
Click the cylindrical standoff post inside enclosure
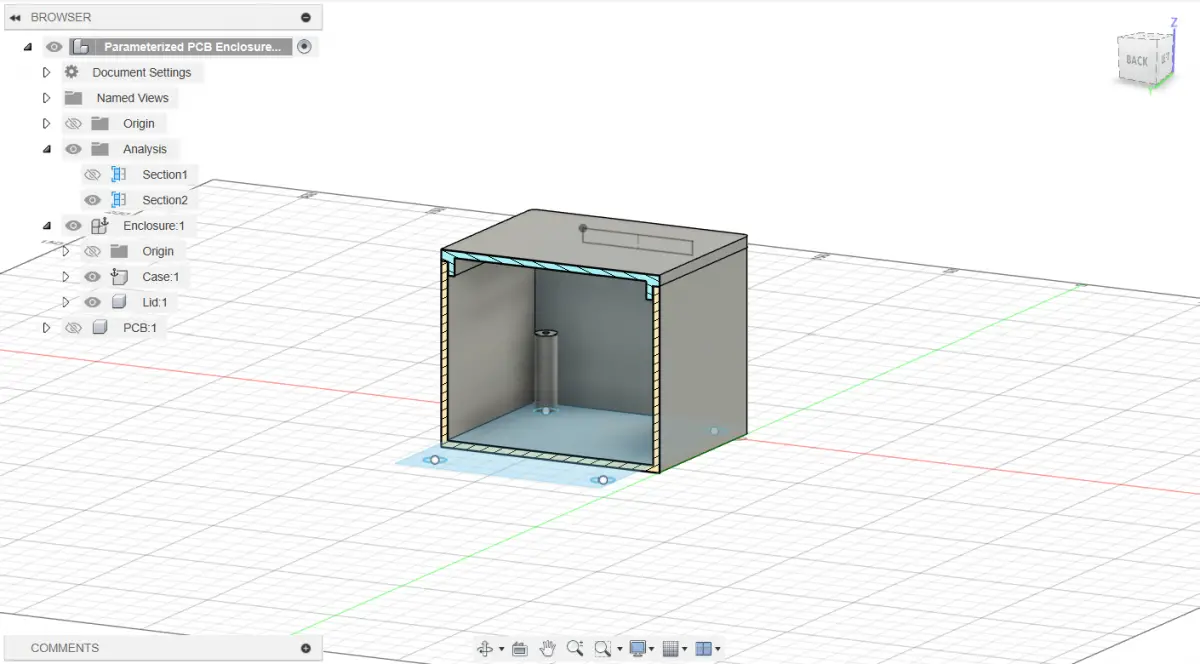546,370
